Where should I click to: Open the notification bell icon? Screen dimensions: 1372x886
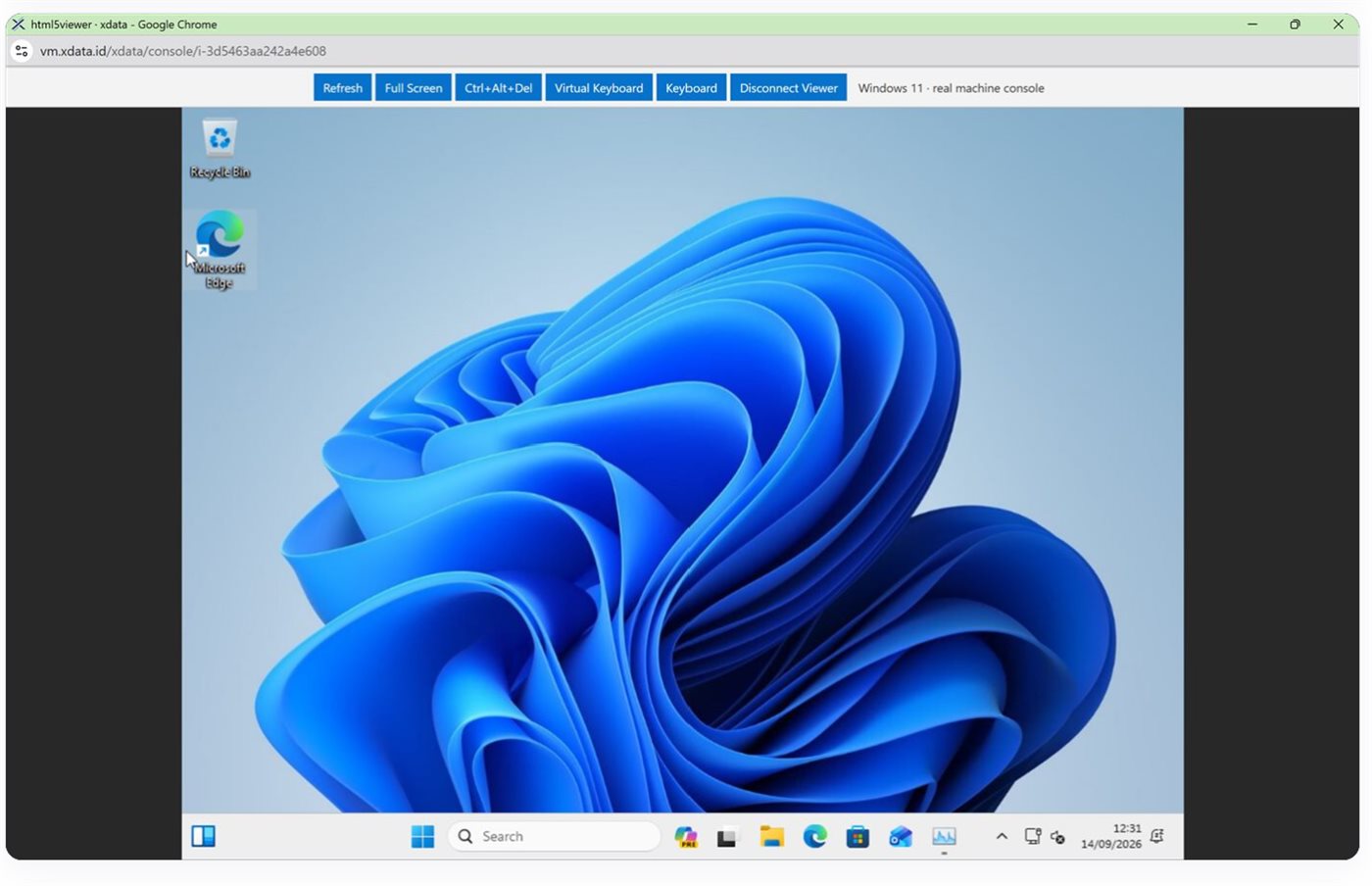(x=1157, y=836)
